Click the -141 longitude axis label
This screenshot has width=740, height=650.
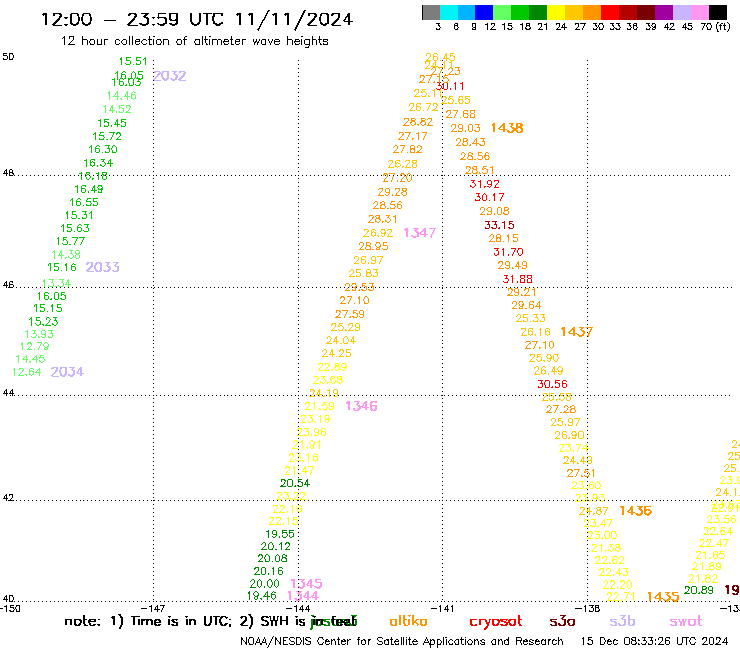click(442, 609)
